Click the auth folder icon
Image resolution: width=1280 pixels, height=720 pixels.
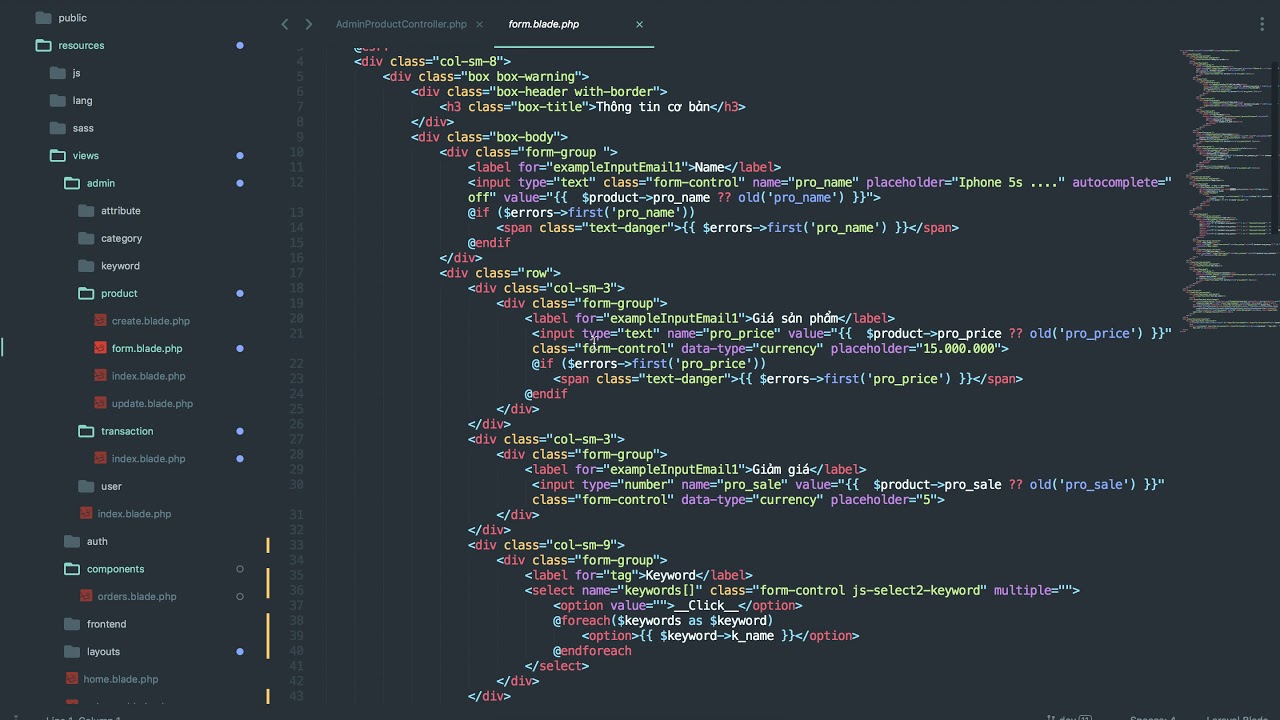pyautogui.click(x=71, y=541)
